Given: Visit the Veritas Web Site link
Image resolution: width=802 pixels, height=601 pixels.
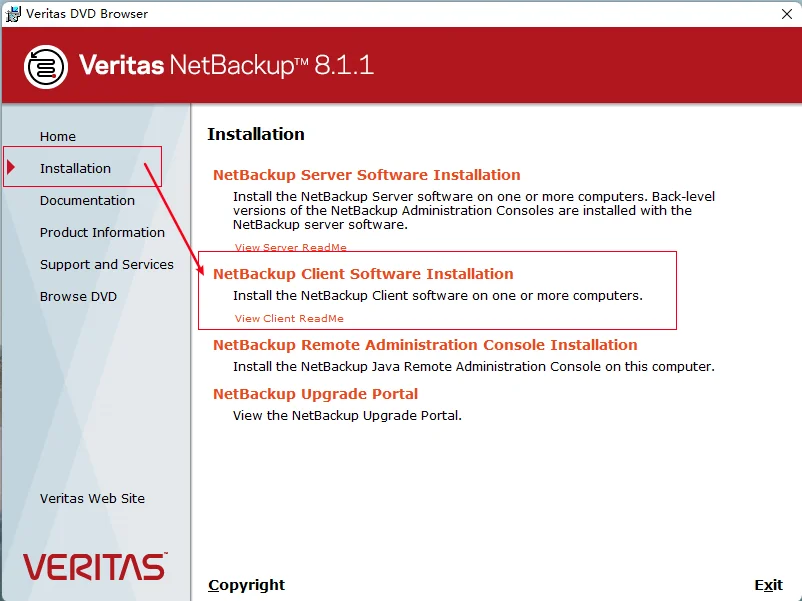Looking at the screenshot, I should [x=93, y=498].
